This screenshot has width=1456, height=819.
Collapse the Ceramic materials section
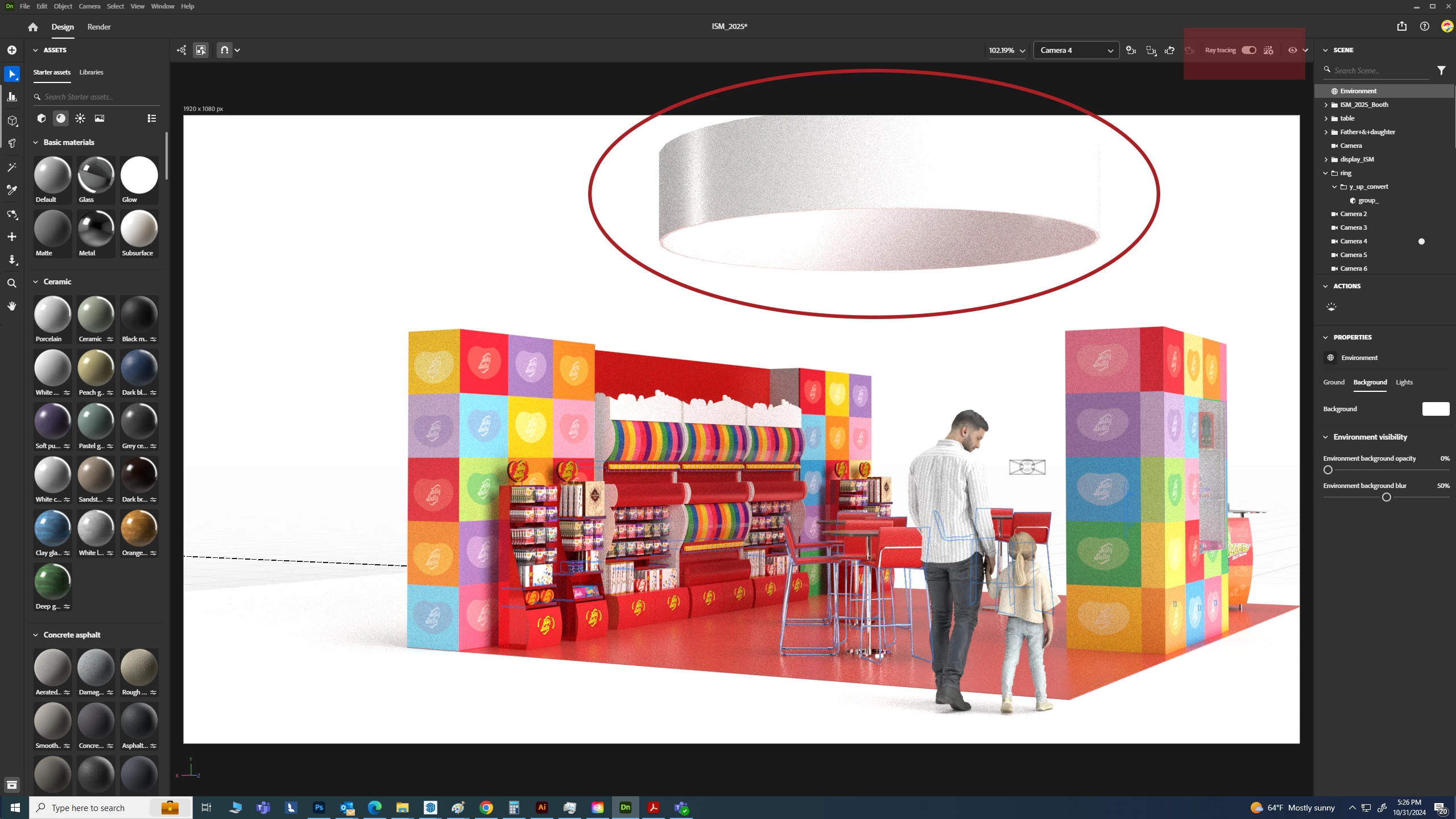[x=35, y=282]
